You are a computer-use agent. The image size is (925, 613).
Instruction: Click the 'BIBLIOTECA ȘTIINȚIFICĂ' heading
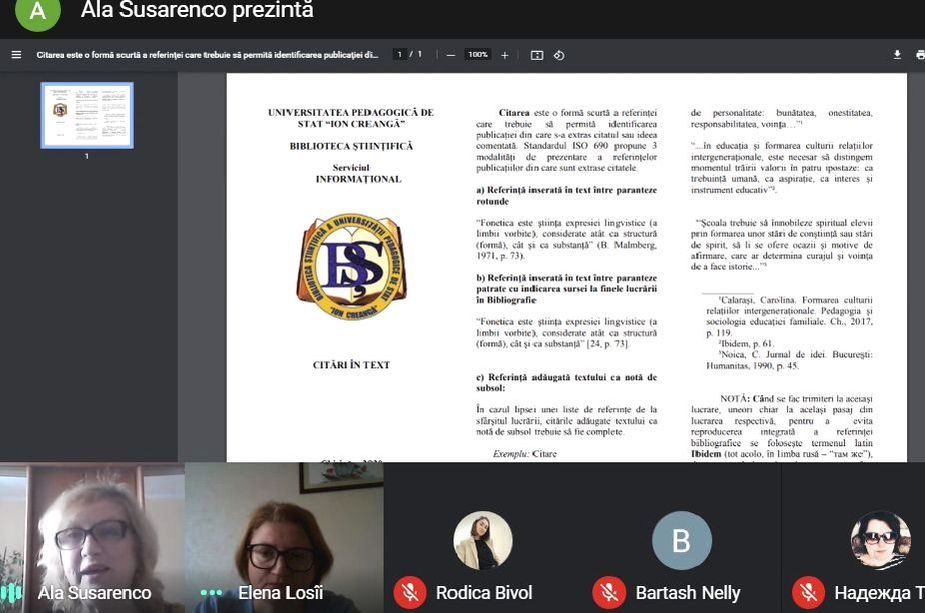coord(352,146)
